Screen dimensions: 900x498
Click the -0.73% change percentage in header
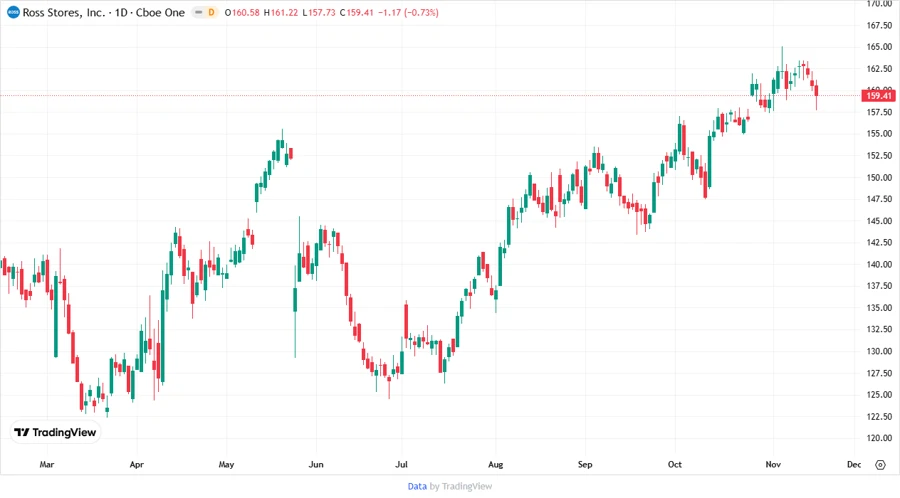[x=425, y=11]
